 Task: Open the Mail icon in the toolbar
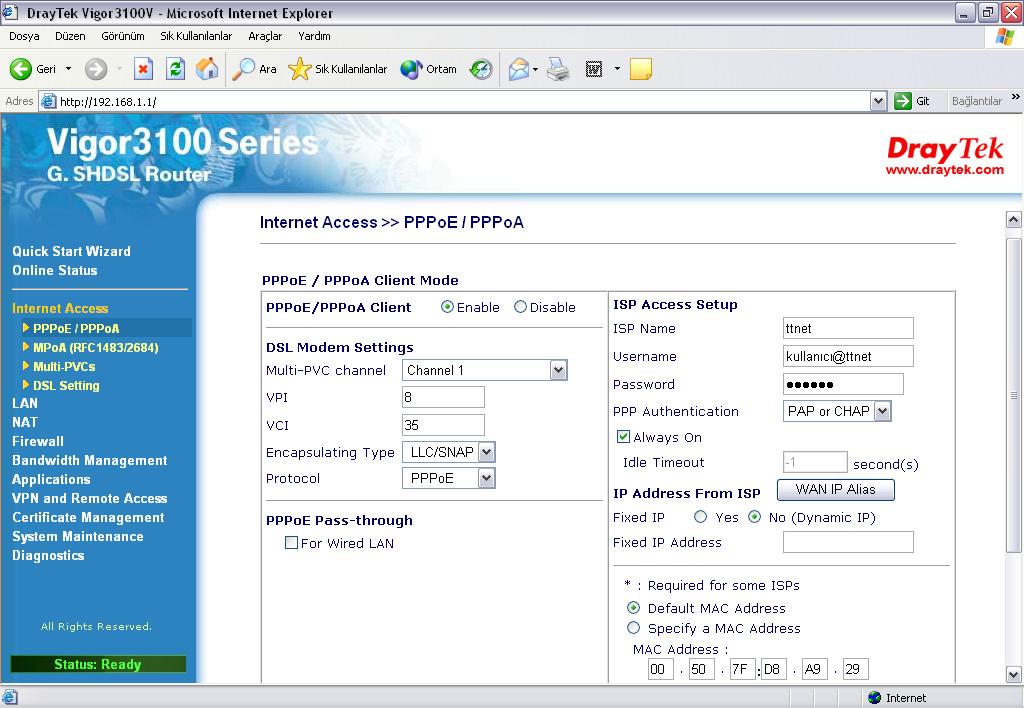tap(518, 69)
